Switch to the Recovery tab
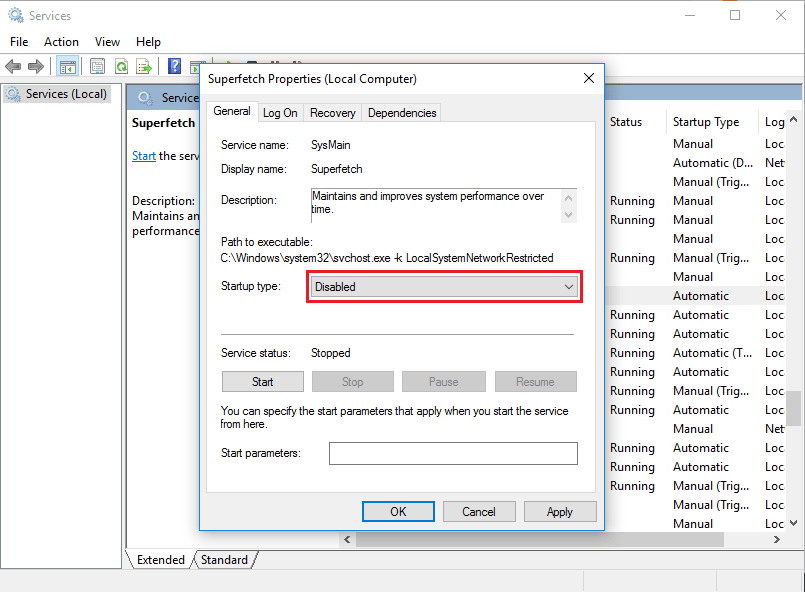The height and width of the screenshot is (592, 805). click(332, 113)
